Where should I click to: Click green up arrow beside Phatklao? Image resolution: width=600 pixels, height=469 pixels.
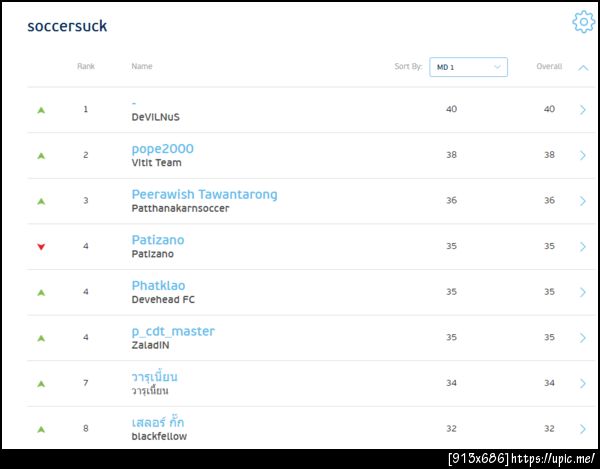(x=41, y=293)
